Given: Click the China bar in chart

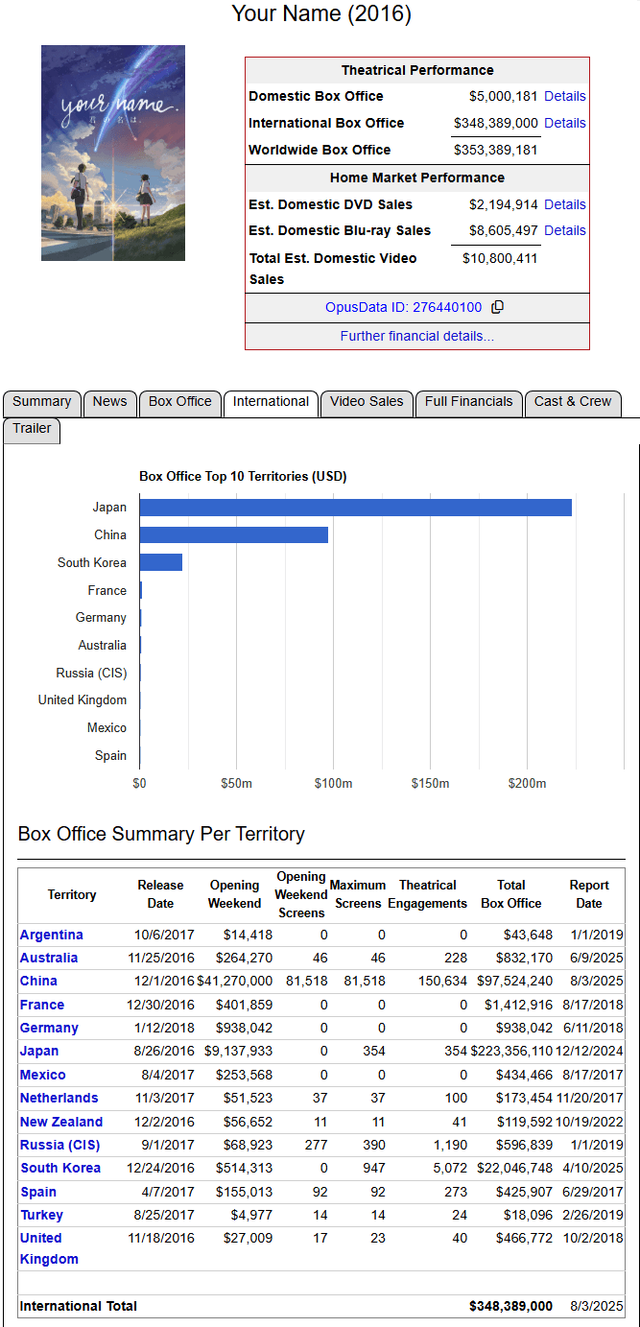Looking at the screenshot, I should click(233, 535).
